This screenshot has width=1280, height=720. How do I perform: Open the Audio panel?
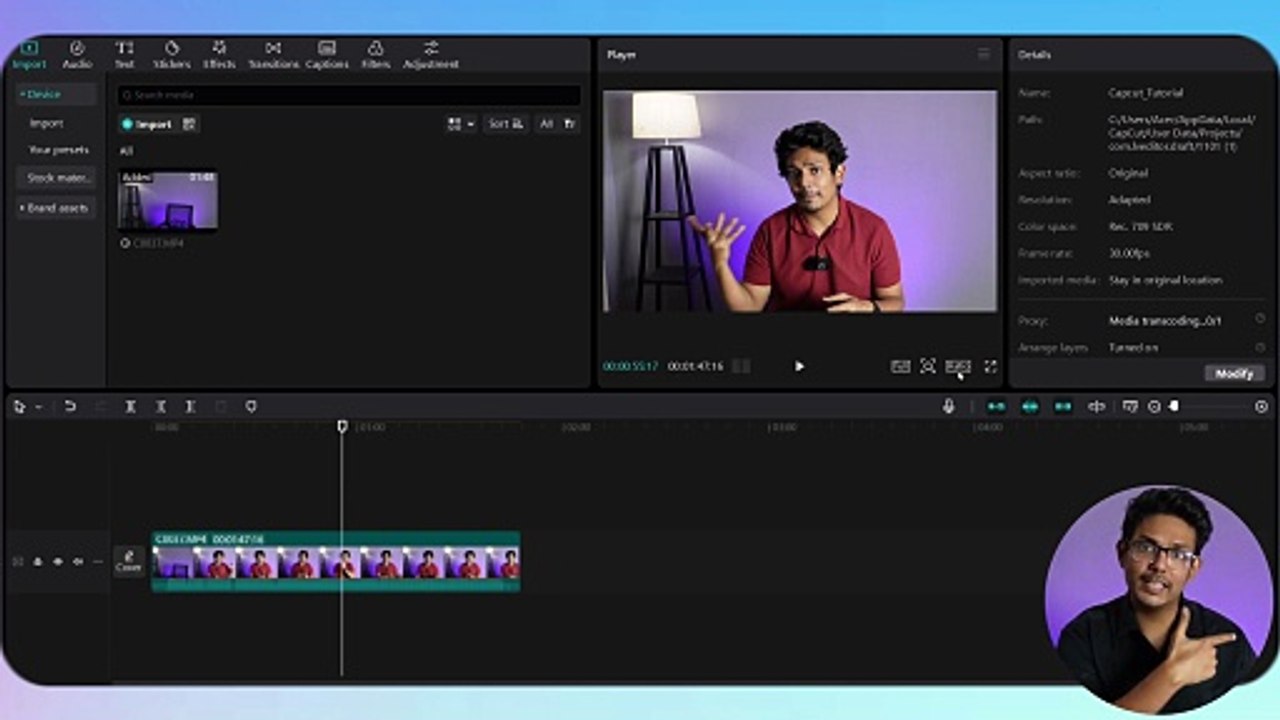click(77, 55)
